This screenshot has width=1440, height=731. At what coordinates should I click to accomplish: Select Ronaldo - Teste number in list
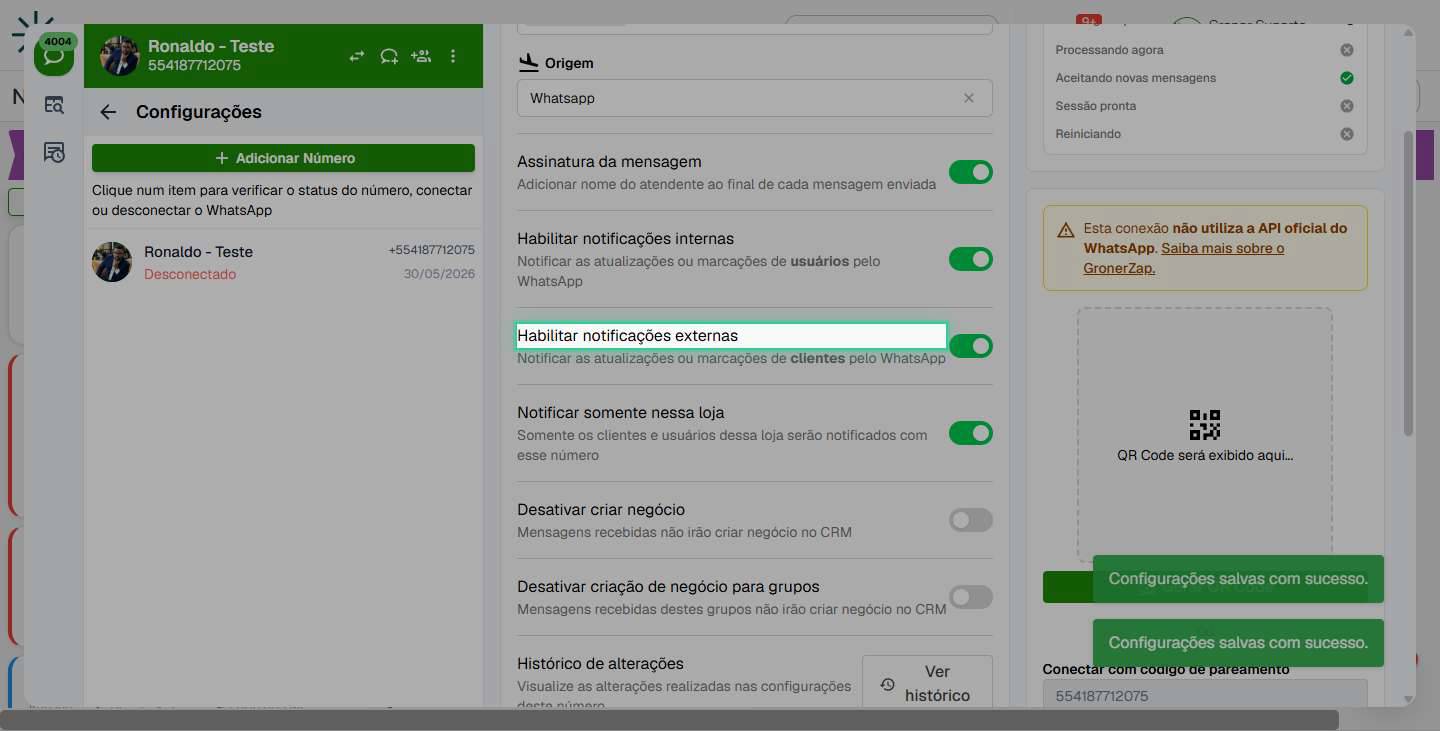point(283,262)
